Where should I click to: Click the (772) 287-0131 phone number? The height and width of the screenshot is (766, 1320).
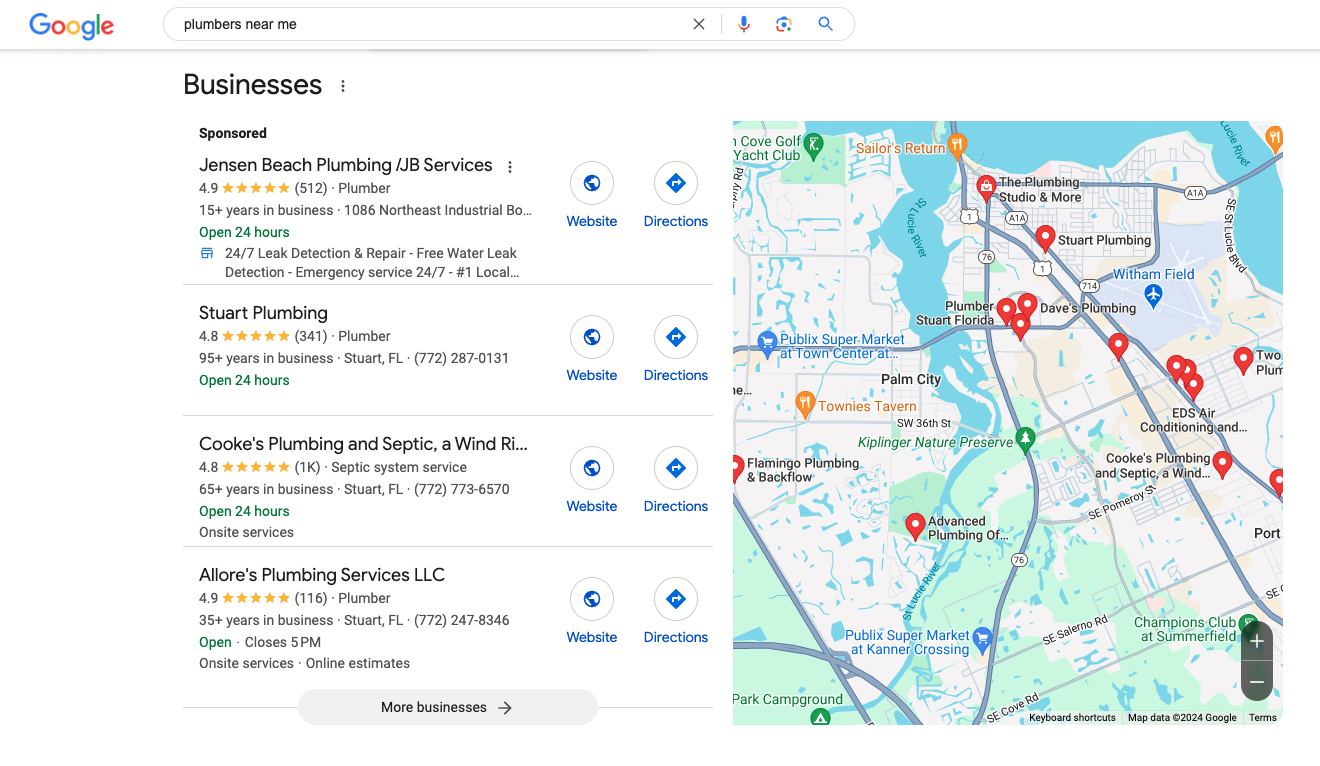[461, 358]
